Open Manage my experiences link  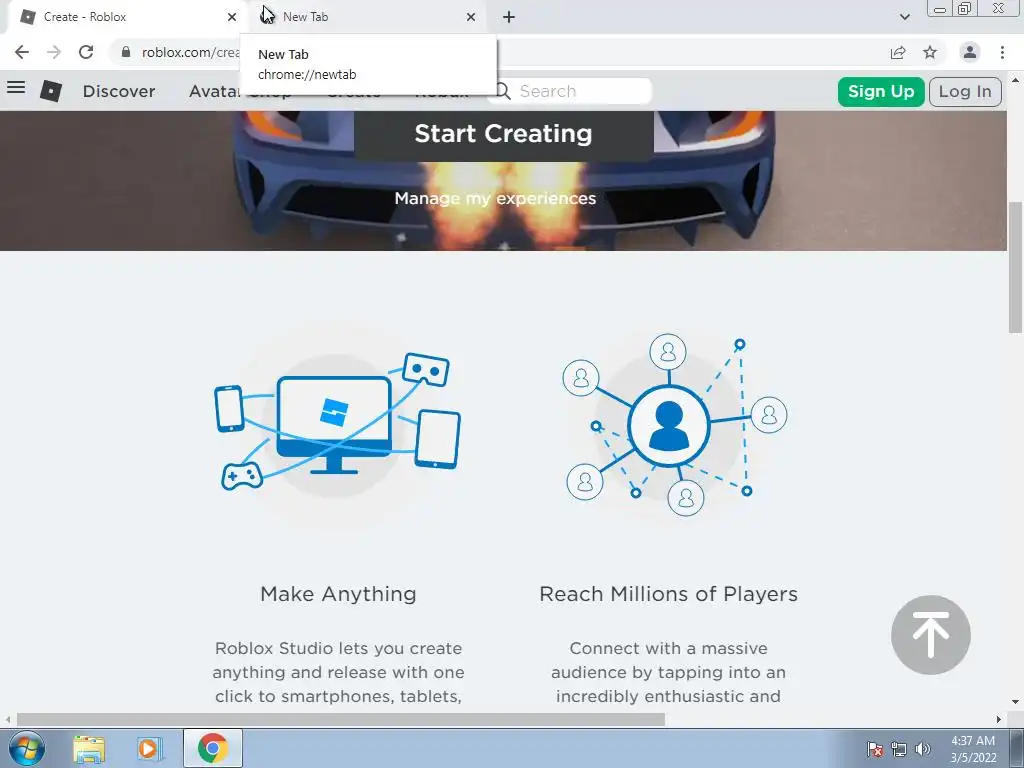coord(495,198)
